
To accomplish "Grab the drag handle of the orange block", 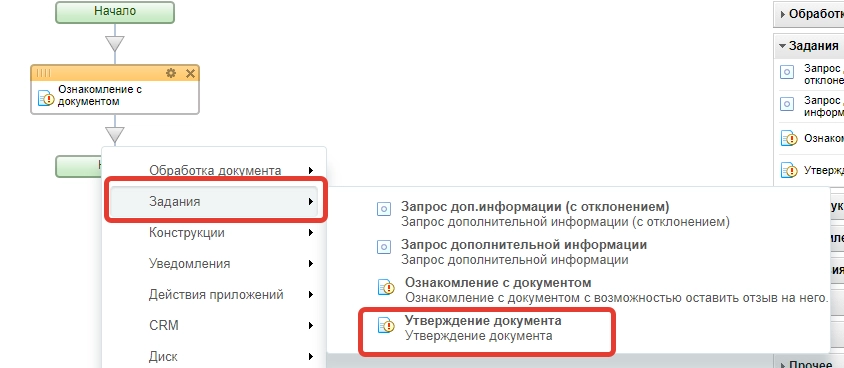I will 43,73.
